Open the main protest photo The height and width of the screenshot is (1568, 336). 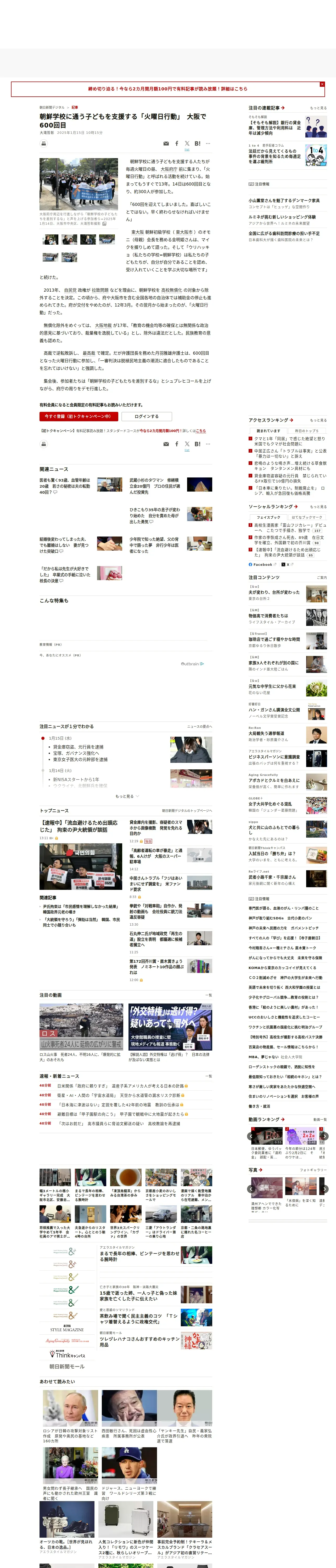click(x=79, y=185)
